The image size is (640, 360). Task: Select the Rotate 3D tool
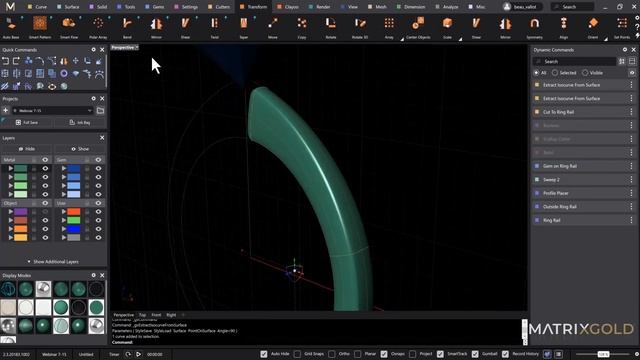(x=360, y=27)
